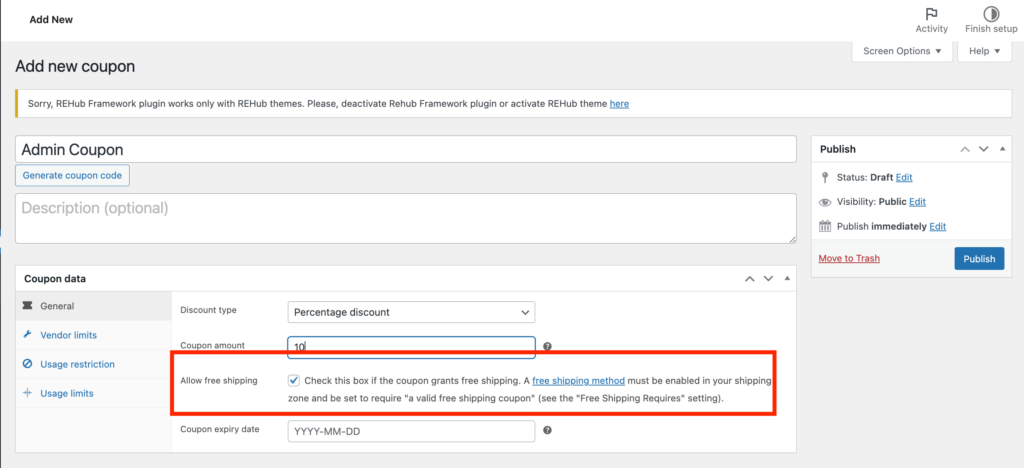Move Coupon data panel down with arrow
1024x468 pixels.
coord(769,279)
